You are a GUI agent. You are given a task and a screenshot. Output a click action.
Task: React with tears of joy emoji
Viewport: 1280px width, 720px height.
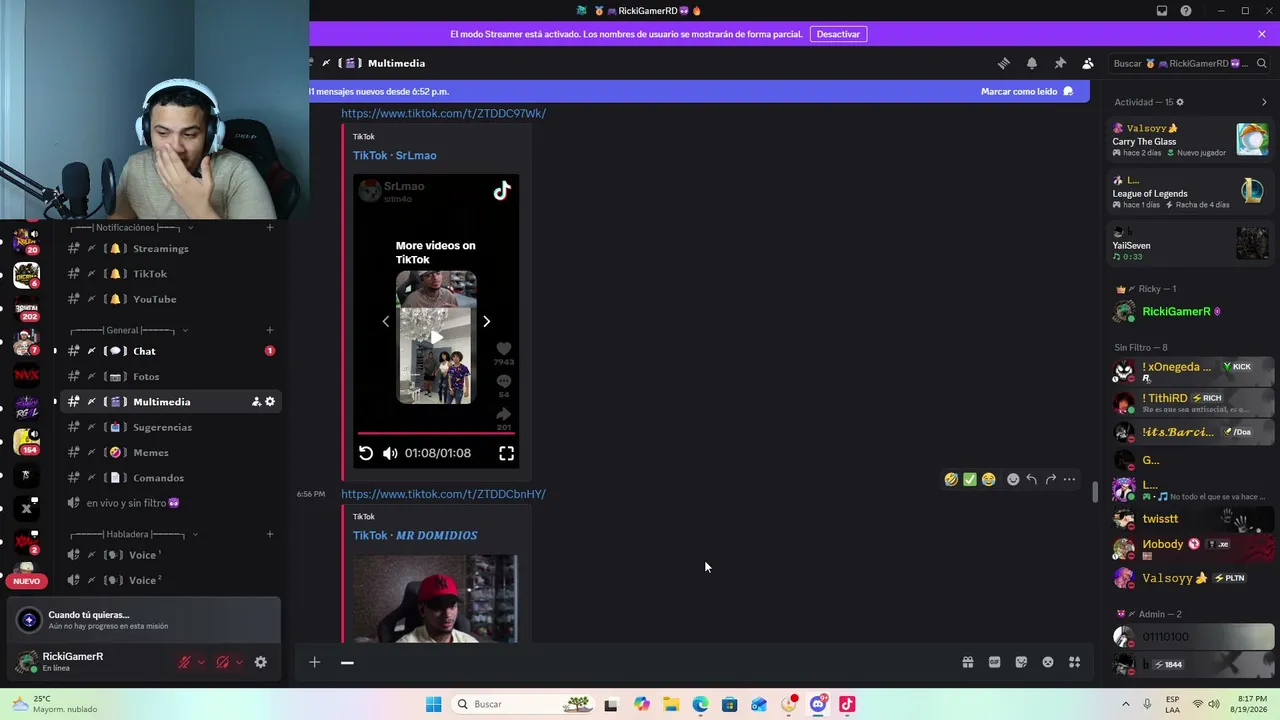point(989,480)
